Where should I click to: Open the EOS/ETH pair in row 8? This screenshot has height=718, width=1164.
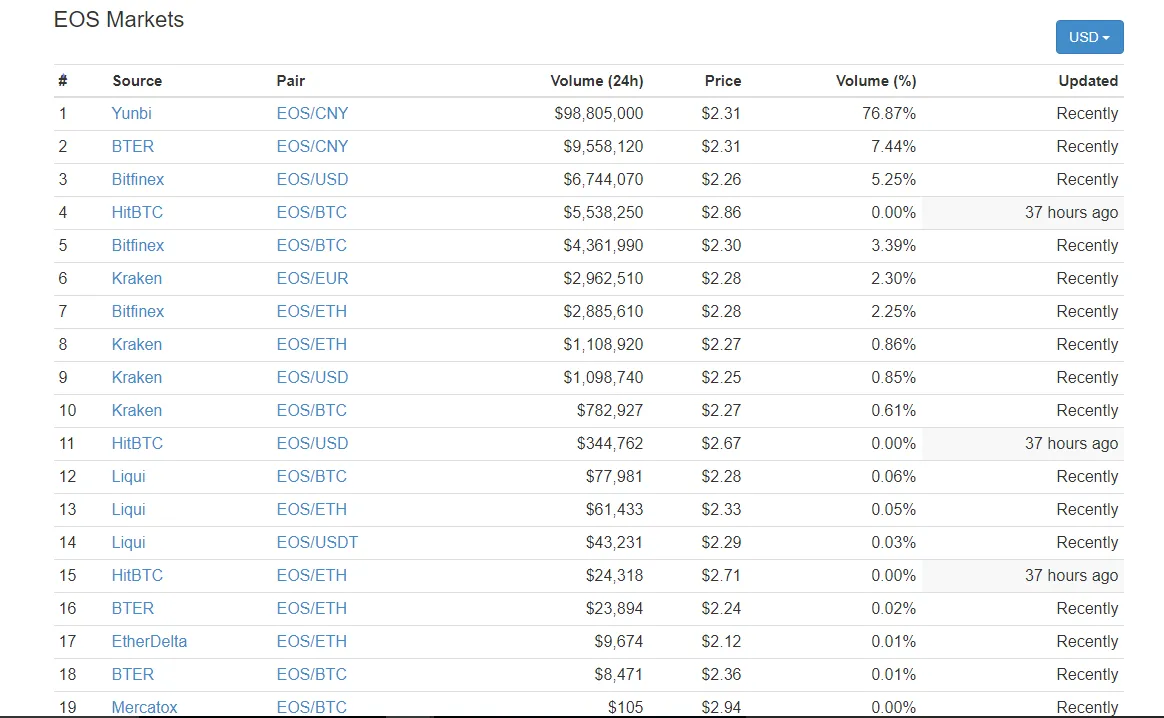coord(312,345)
